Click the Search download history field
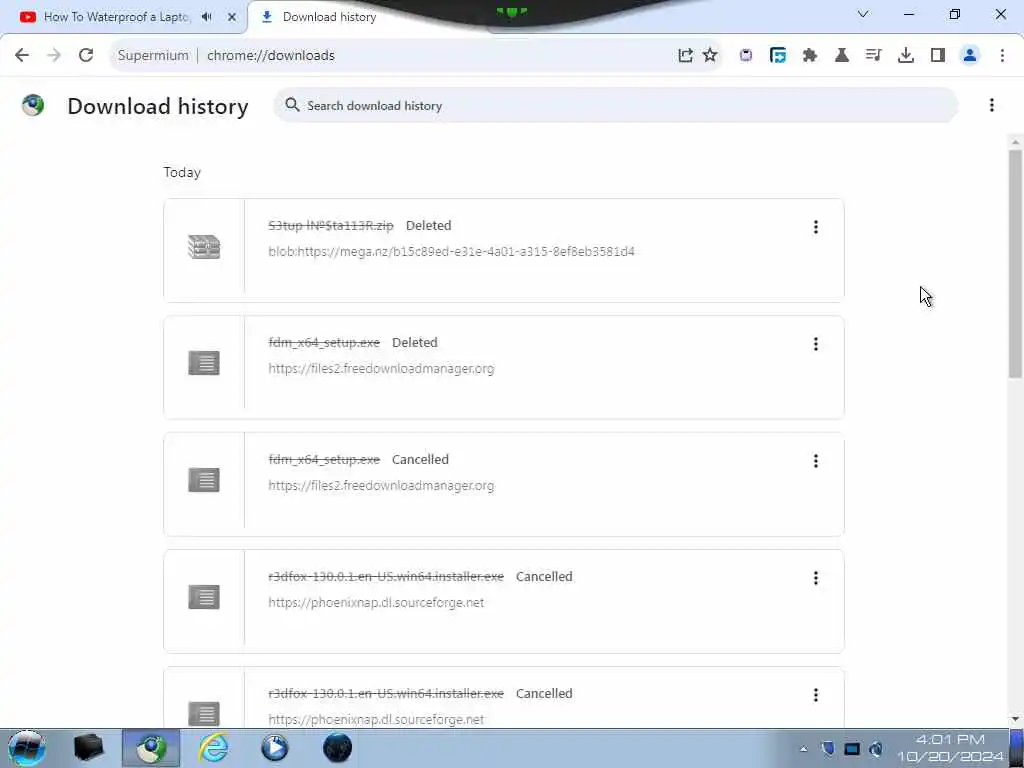 click(x=616, y=105)
